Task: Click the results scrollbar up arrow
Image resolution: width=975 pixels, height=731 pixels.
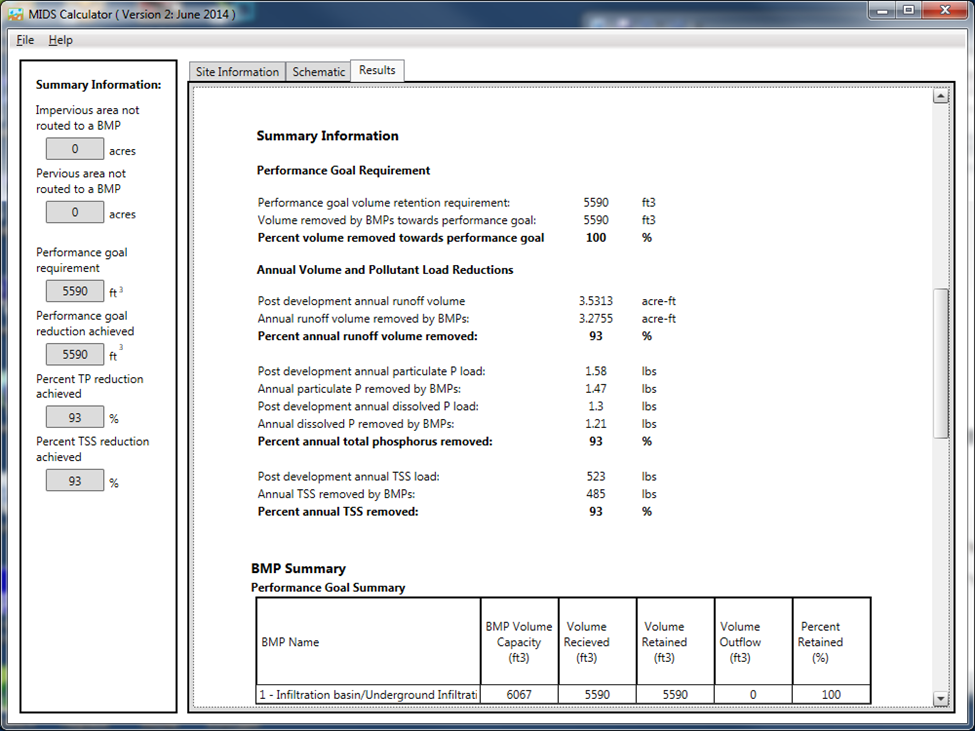Action: [x=940, y=96]
